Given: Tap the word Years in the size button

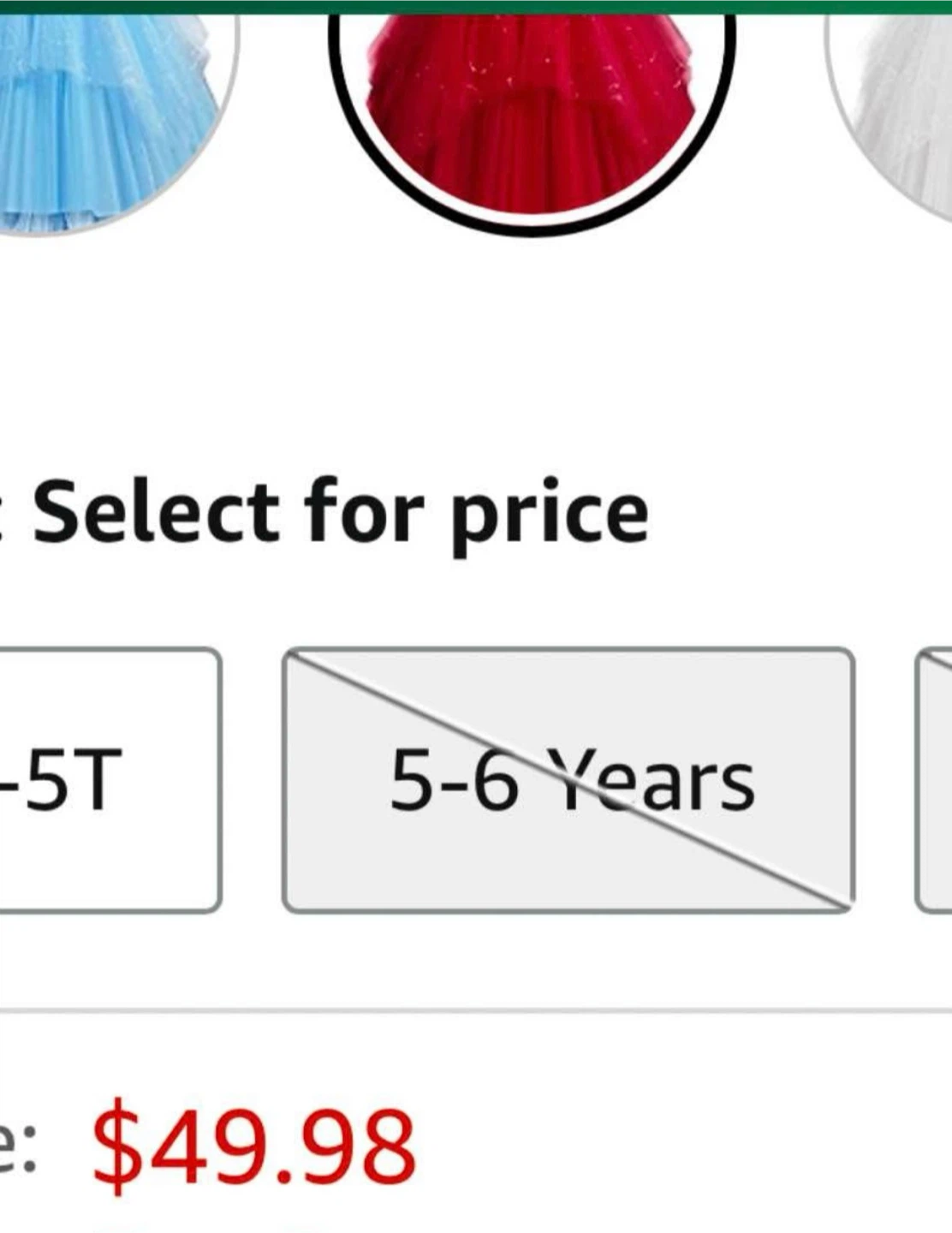Looking at the screenshot, I should (651, 780).
